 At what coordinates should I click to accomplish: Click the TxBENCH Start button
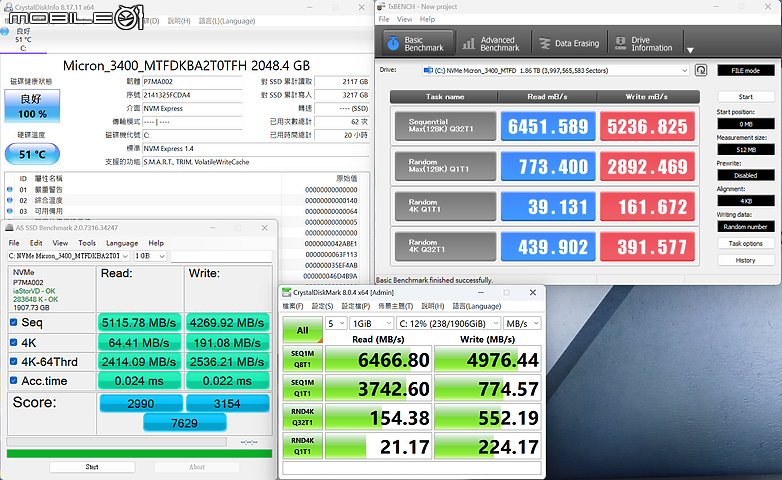(746, 96)
